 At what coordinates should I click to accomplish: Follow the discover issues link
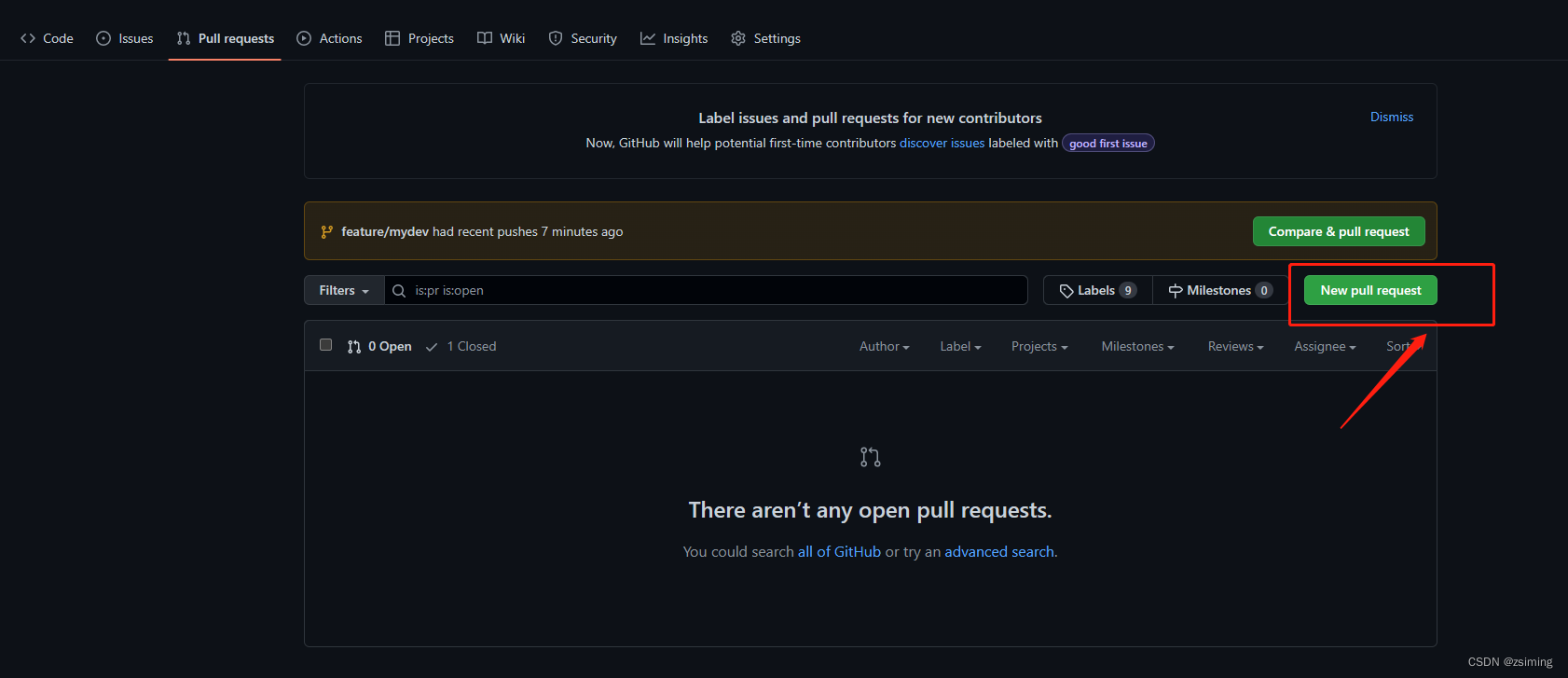coord(942,143)
